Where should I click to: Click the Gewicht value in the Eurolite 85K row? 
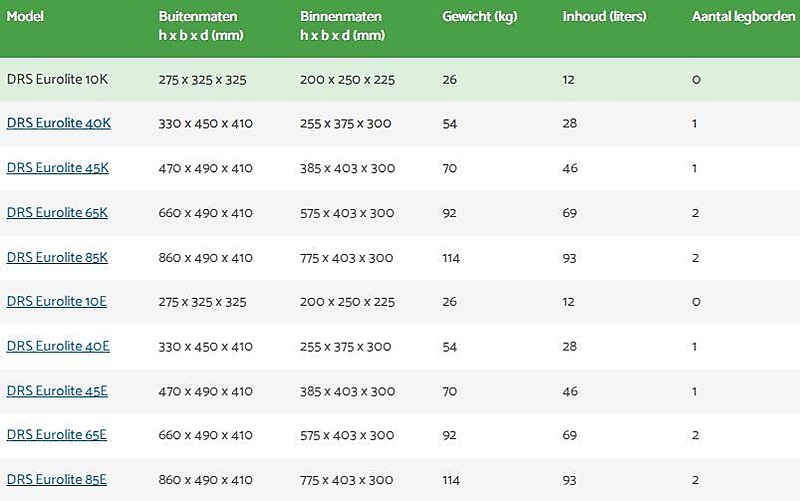[451, 258]
